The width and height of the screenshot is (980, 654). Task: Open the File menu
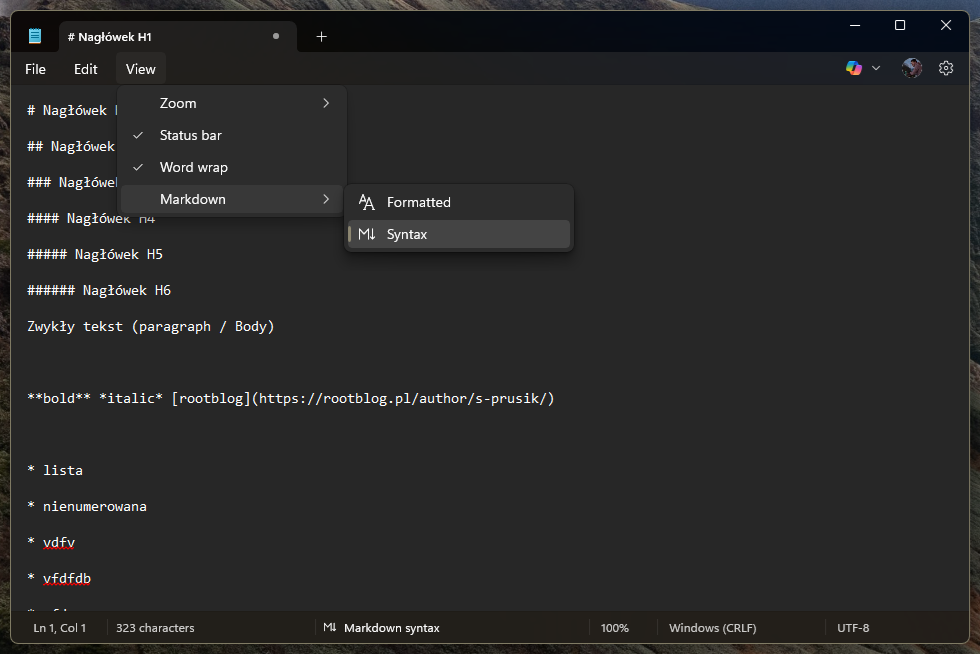[35, 69]
